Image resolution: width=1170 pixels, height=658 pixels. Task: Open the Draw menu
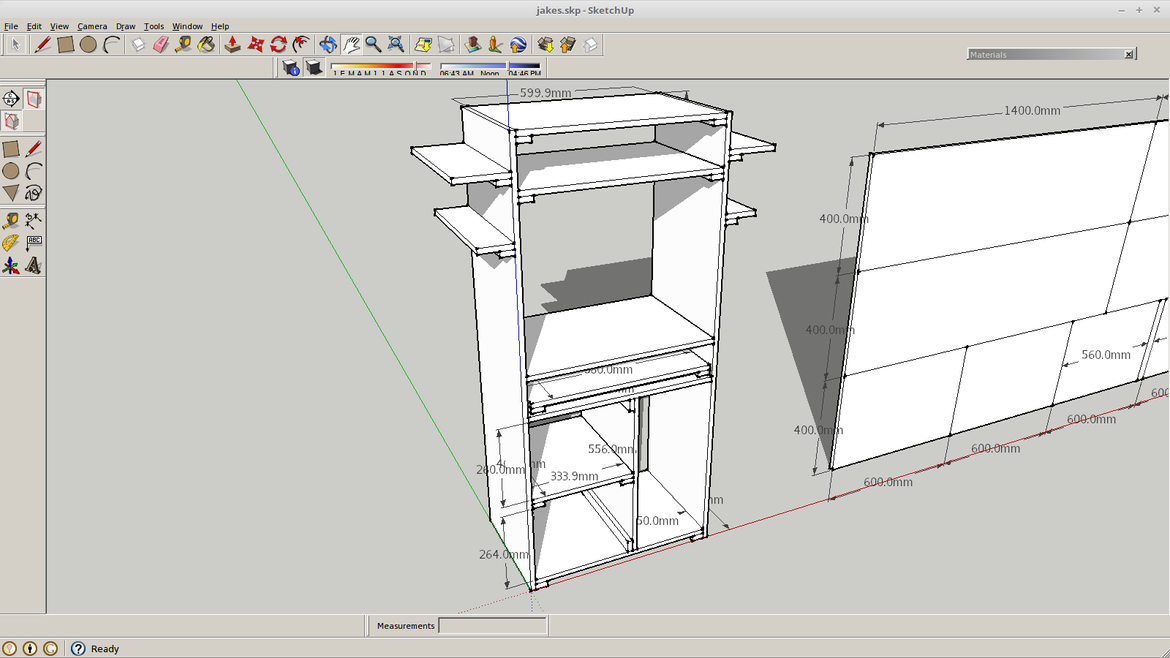pyautogui.click(x=125, y=26)
